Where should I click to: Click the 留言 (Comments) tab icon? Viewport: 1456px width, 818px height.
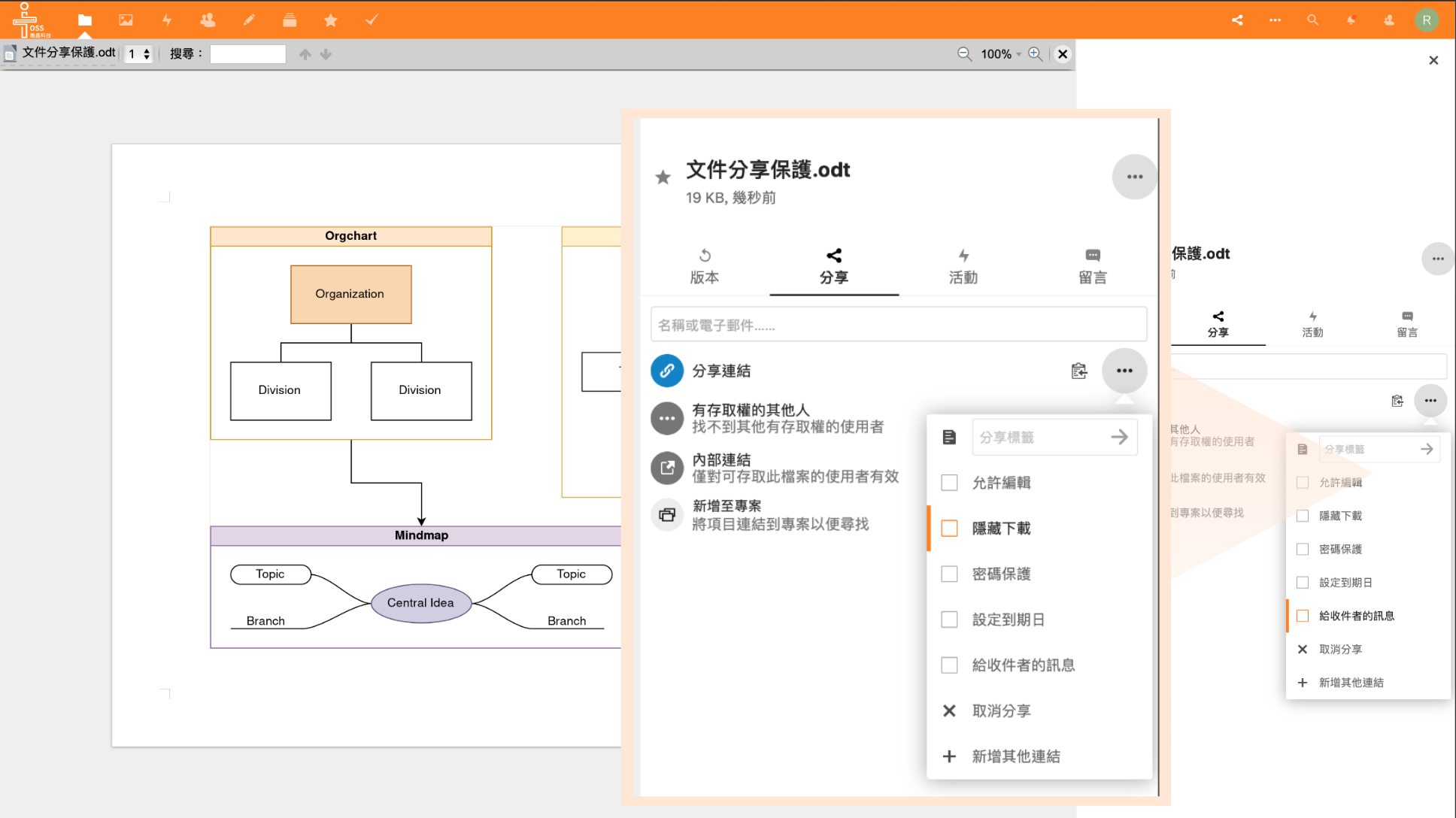pyautogui.click(x=1093, y=265)
